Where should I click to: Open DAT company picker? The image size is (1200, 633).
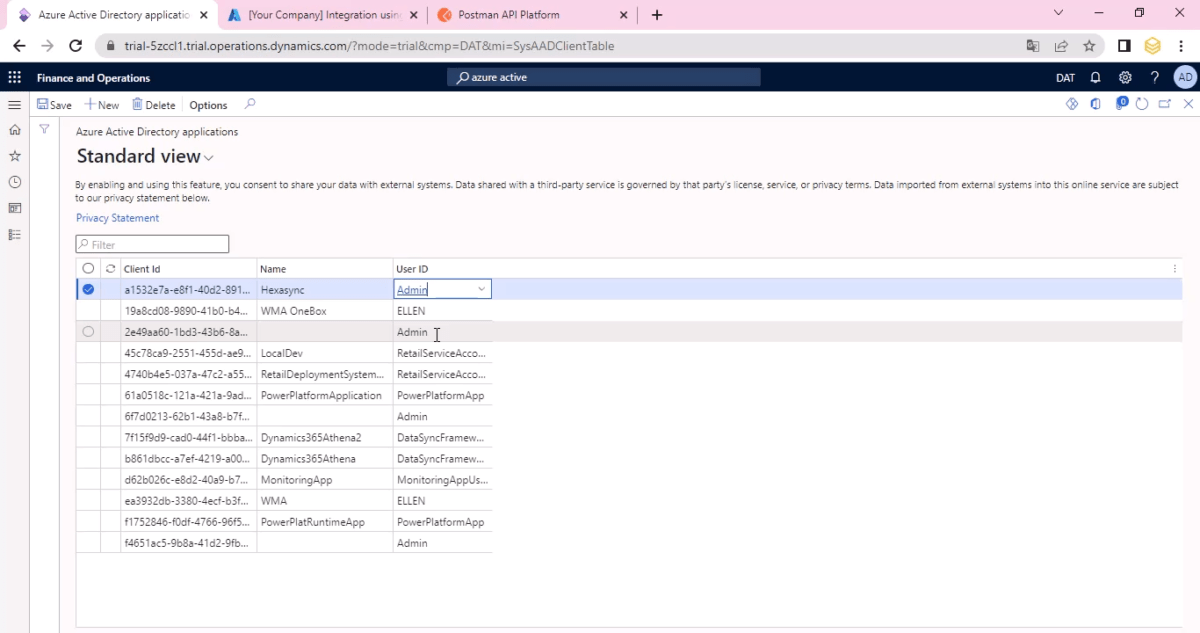1065,78
